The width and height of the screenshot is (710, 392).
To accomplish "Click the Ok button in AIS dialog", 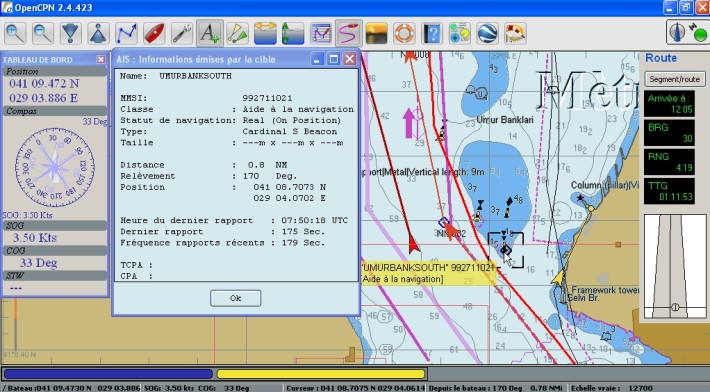I will click(x=235, y=298).
